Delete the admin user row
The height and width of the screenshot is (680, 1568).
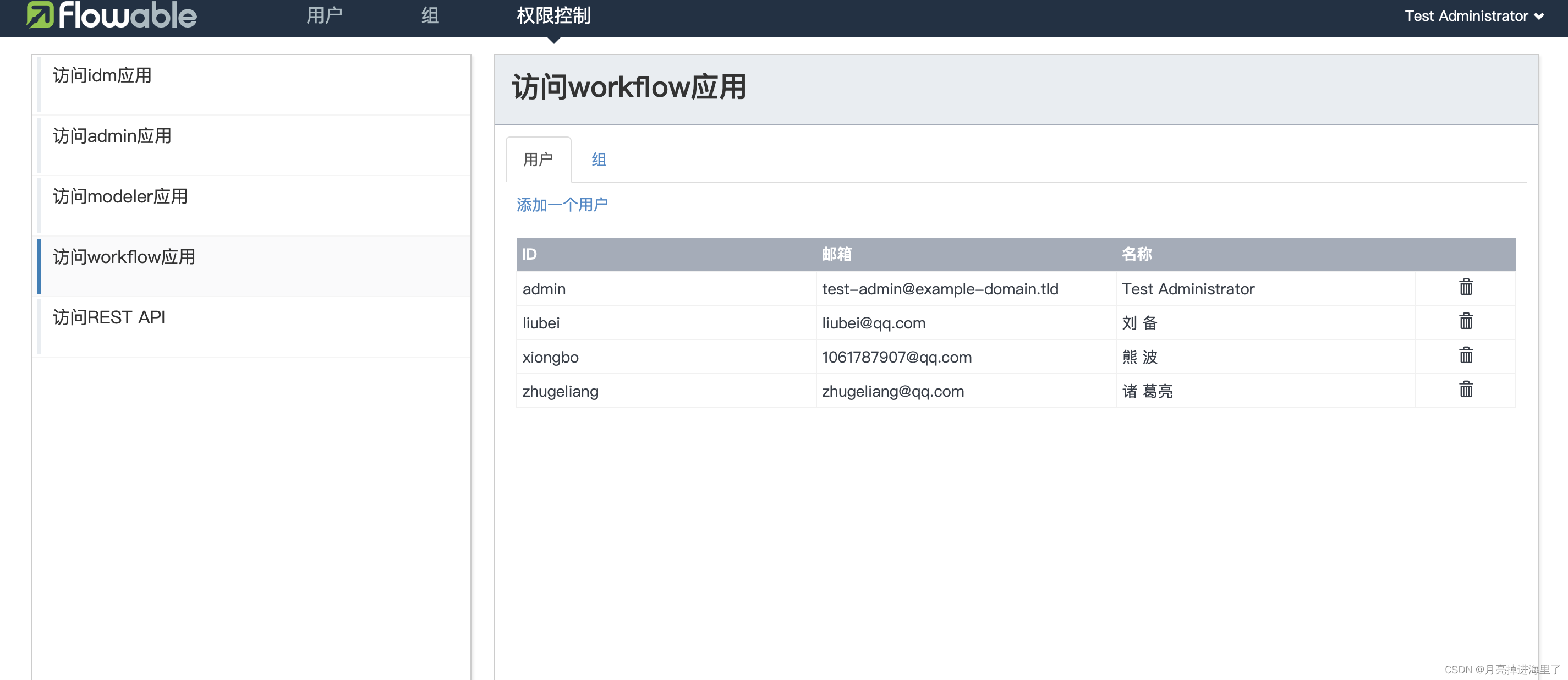point(1466,287)
